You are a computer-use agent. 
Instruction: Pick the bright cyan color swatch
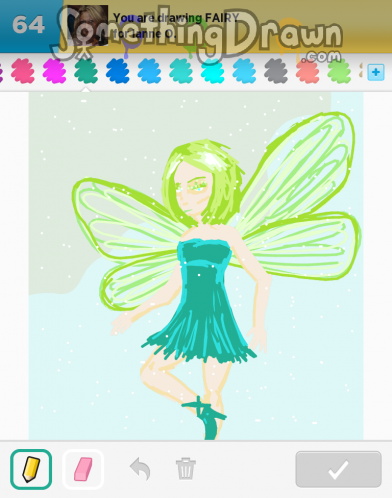coord(213,71)
